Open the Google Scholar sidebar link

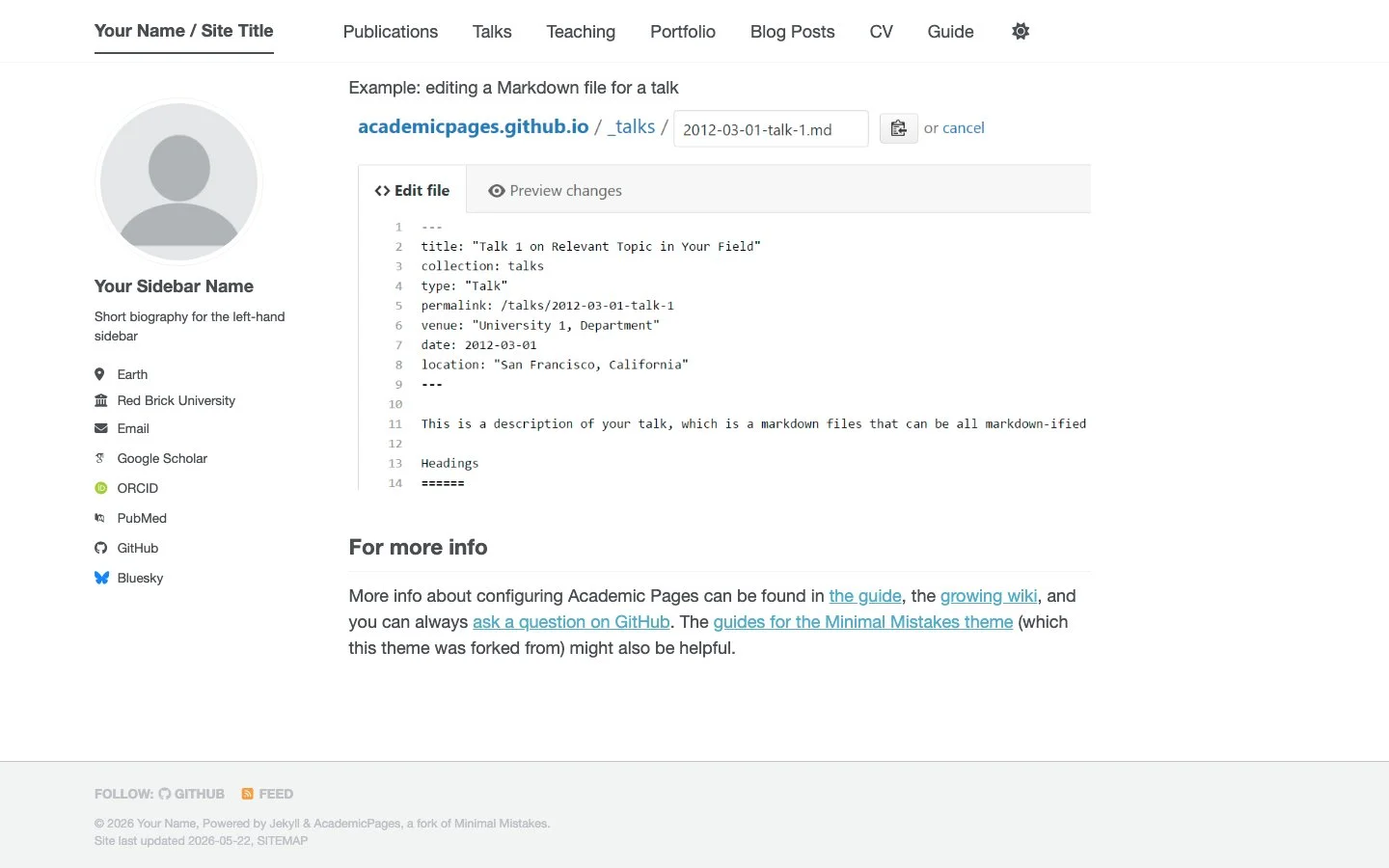pos(162,458)
